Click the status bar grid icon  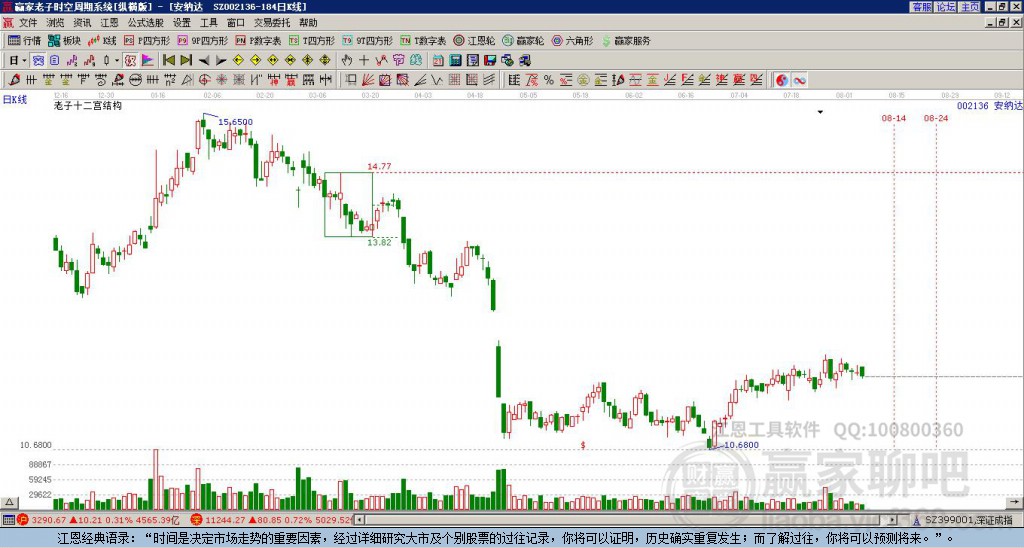click(x=8, y=520)
